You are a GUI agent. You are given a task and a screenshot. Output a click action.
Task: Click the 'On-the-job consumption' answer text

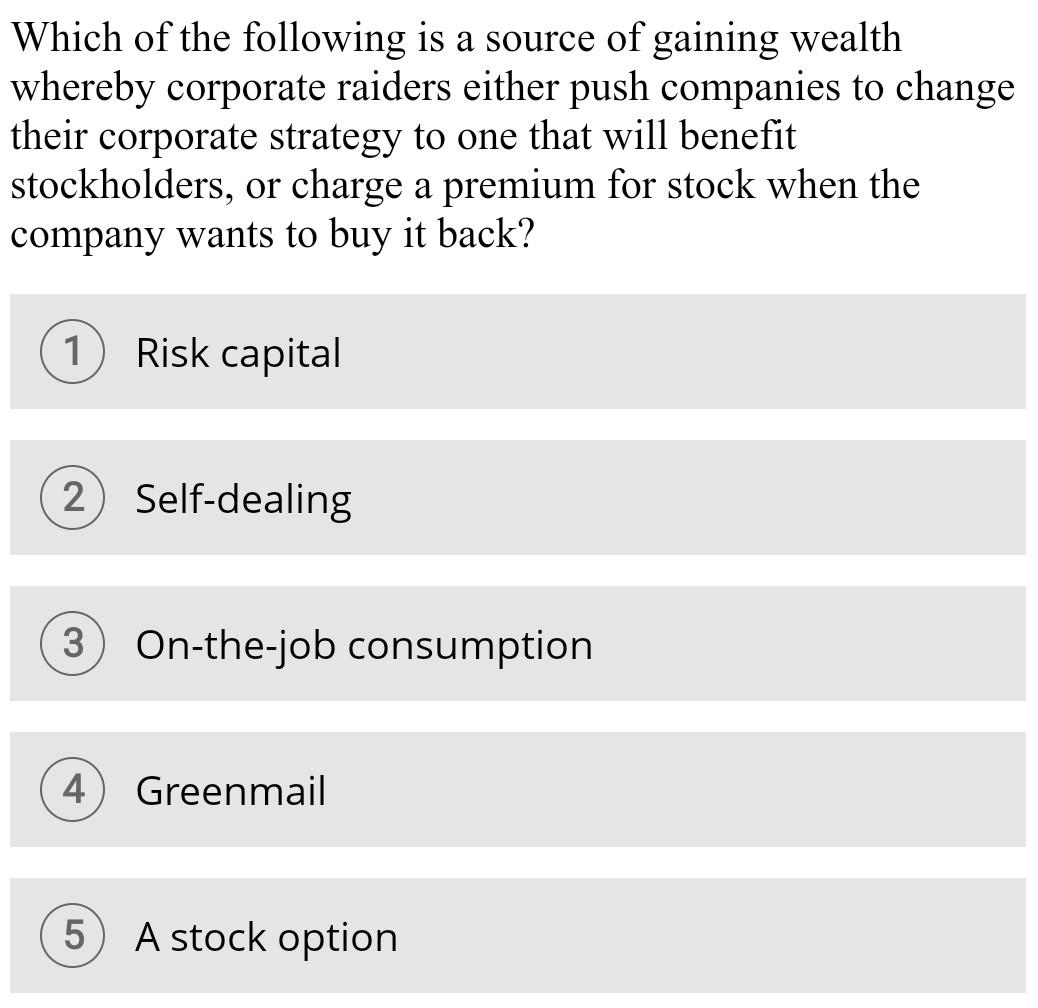click(x=364, y=644)
